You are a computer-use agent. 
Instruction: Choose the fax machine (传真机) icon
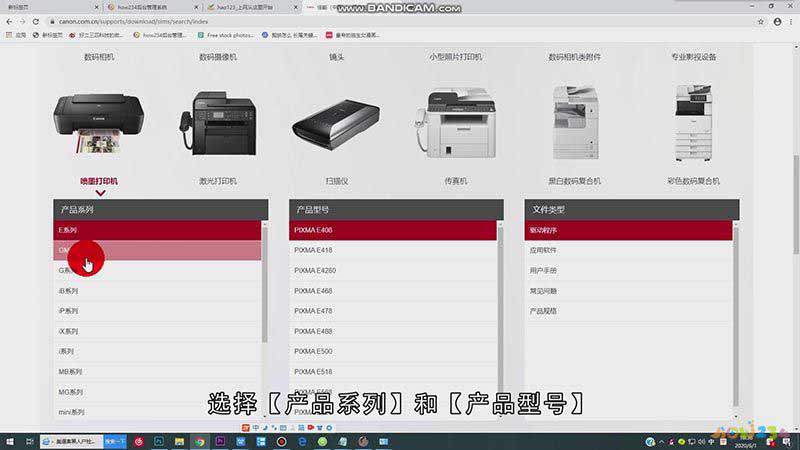click(455, 124)
